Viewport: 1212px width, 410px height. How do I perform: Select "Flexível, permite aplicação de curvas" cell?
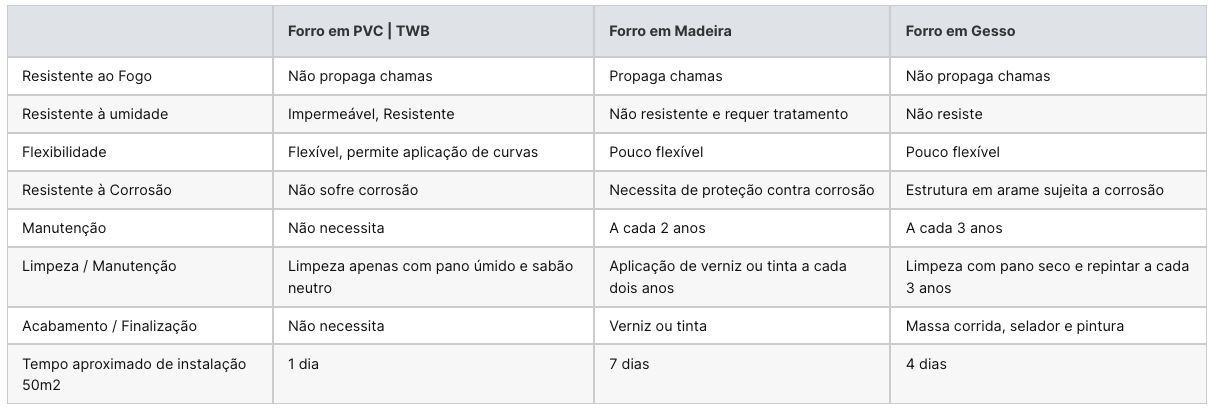point(412,152)
